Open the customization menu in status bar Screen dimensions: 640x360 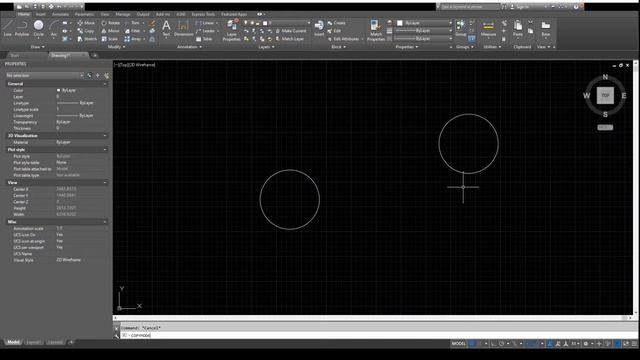[634, 344]
